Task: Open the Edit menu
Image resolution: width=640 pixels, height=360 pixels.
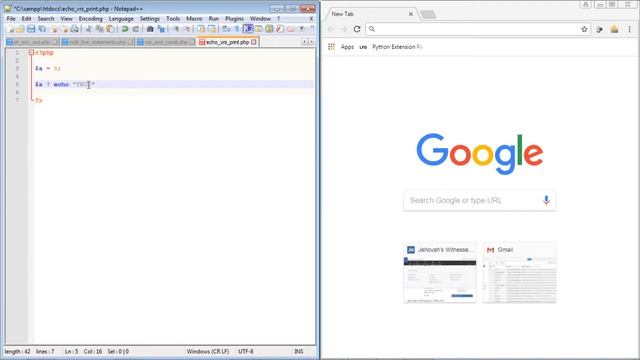Action: (26, 19)
